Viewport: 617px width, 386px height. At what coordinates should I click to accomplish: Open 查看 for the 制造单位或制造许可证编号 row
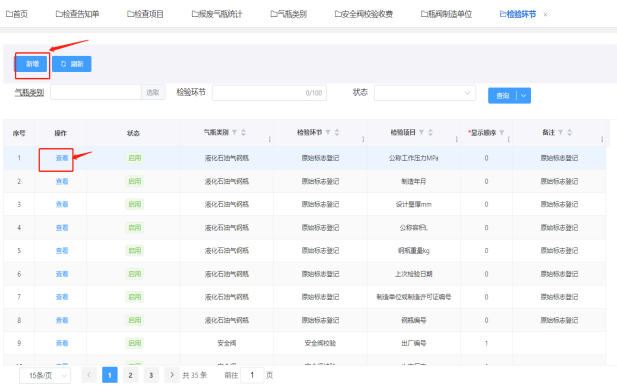click(x=62, y=297)
